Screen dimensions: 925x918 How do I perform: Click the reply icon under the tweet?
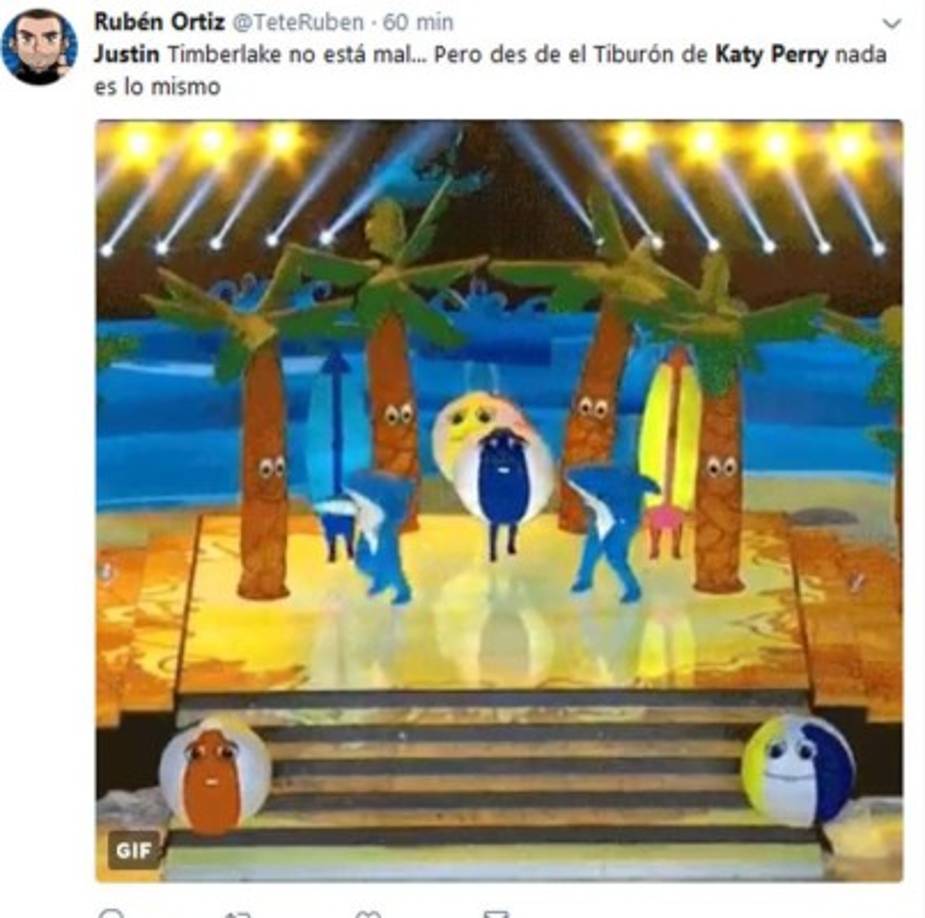[x=113, y=913]
